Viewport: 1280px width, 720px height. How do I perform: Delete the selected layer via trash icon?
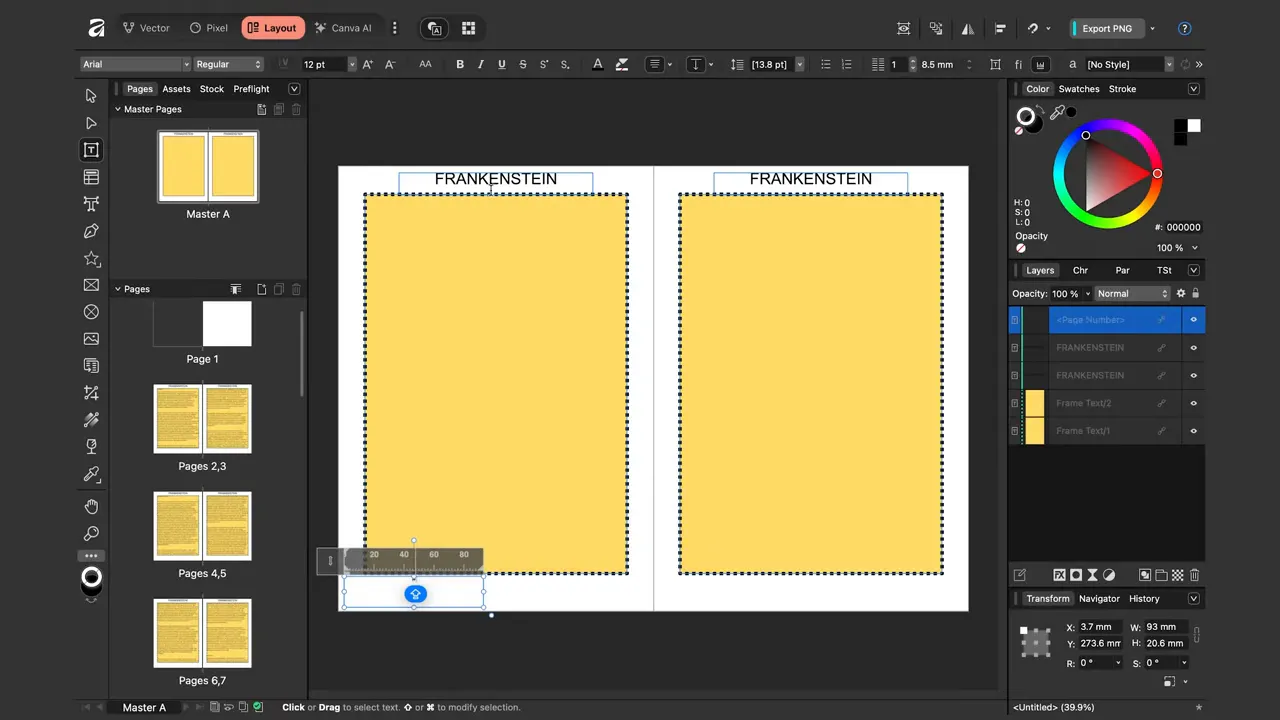tap(1194, 575)
